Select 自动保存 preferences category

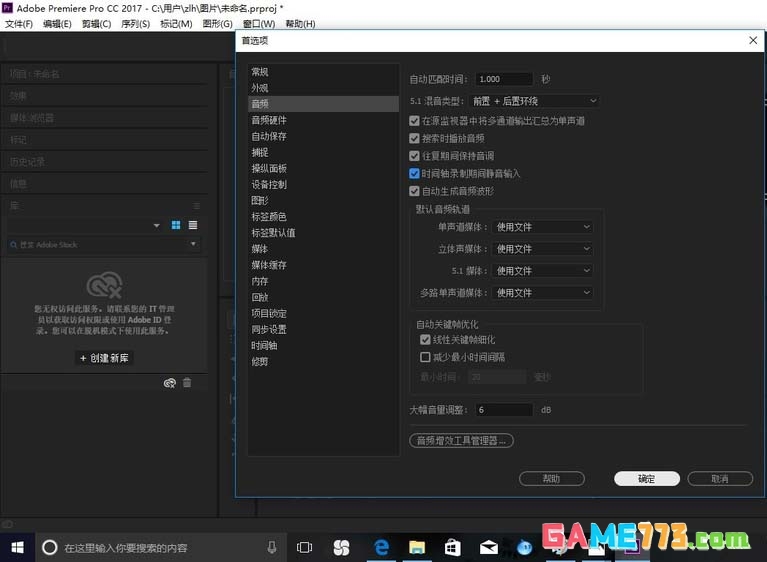pos(323,136)
